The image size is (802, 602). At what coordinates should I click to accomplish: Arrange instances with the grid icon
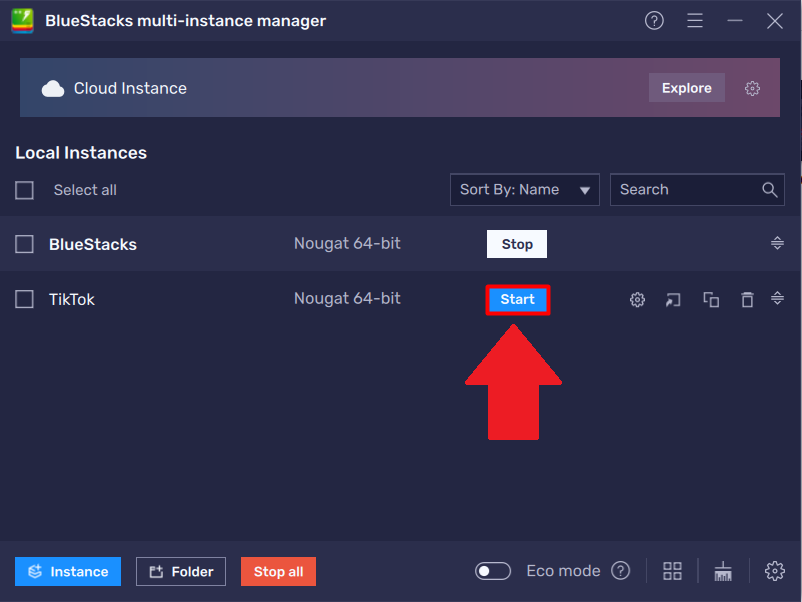pyautogui.click(x=672, y=571)
